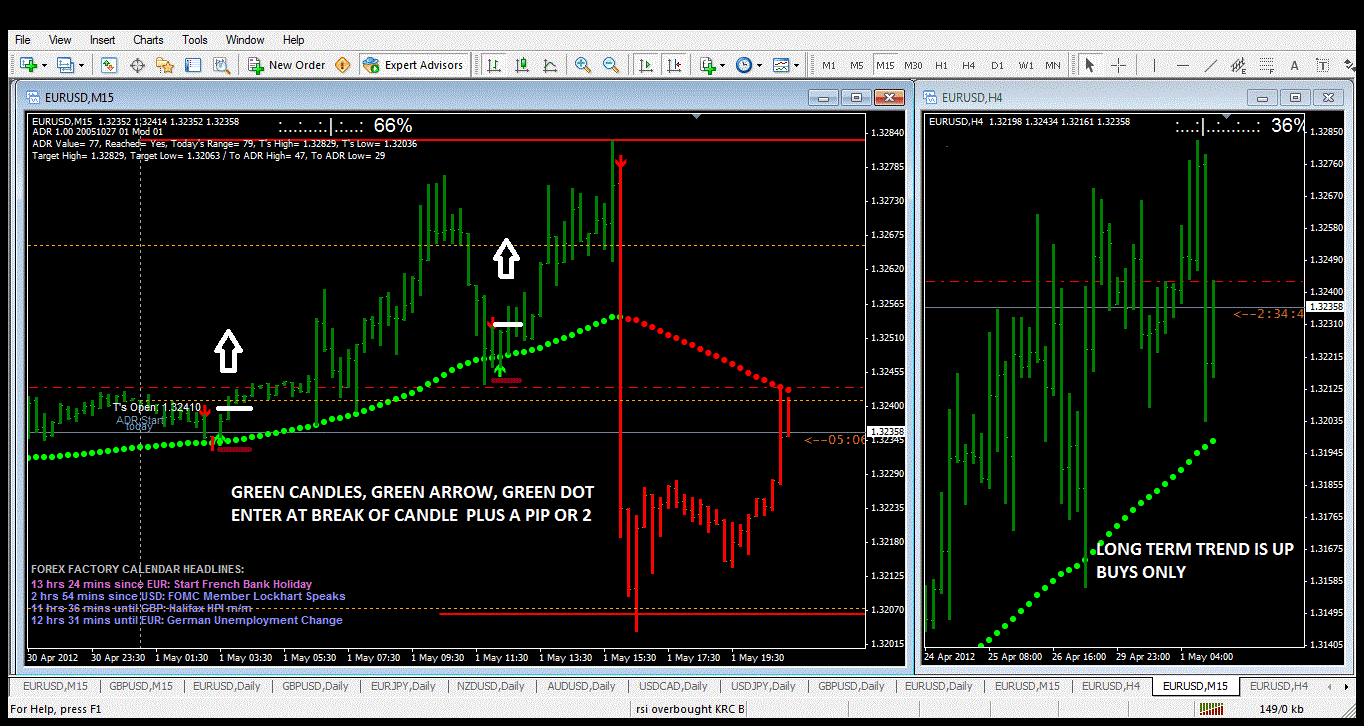Toggle Chart Shift mode
This screenshot has width=1364, height=726.
(x=674, y=65)
